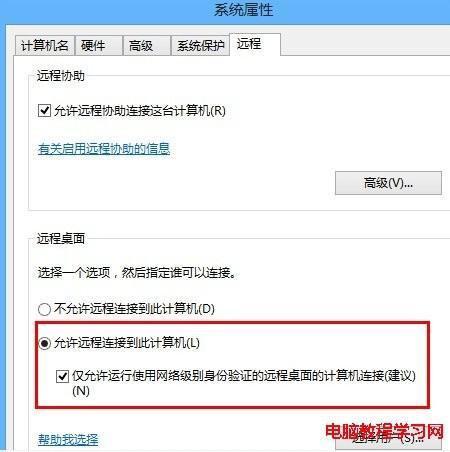This screenshot has width=450, height=452.
Task: Click the 选择一个选项 instruction text
Action: (137, 273)
